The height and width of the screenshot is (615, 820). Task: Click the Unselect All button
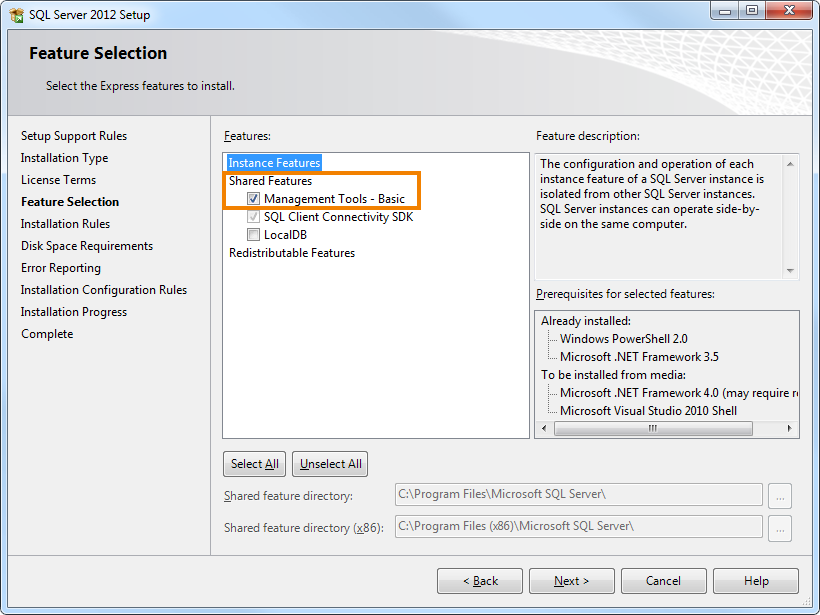[x=329, y=464]
